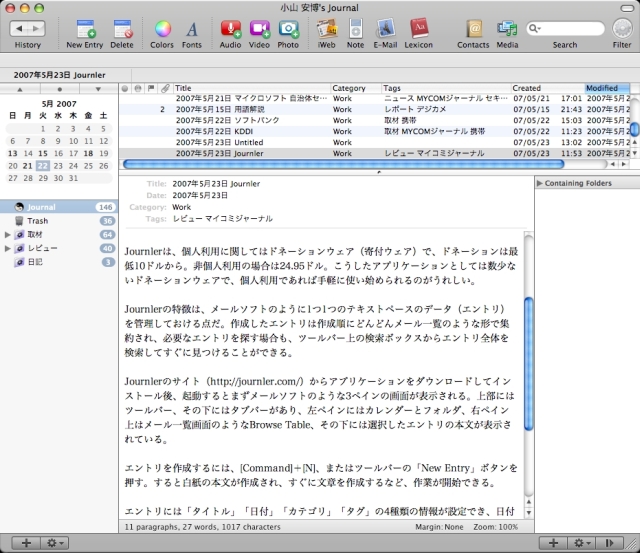The width and height of the screenshot is (640, 553).
Task: Click the Filter toolbar button
Action: [622, 29]
